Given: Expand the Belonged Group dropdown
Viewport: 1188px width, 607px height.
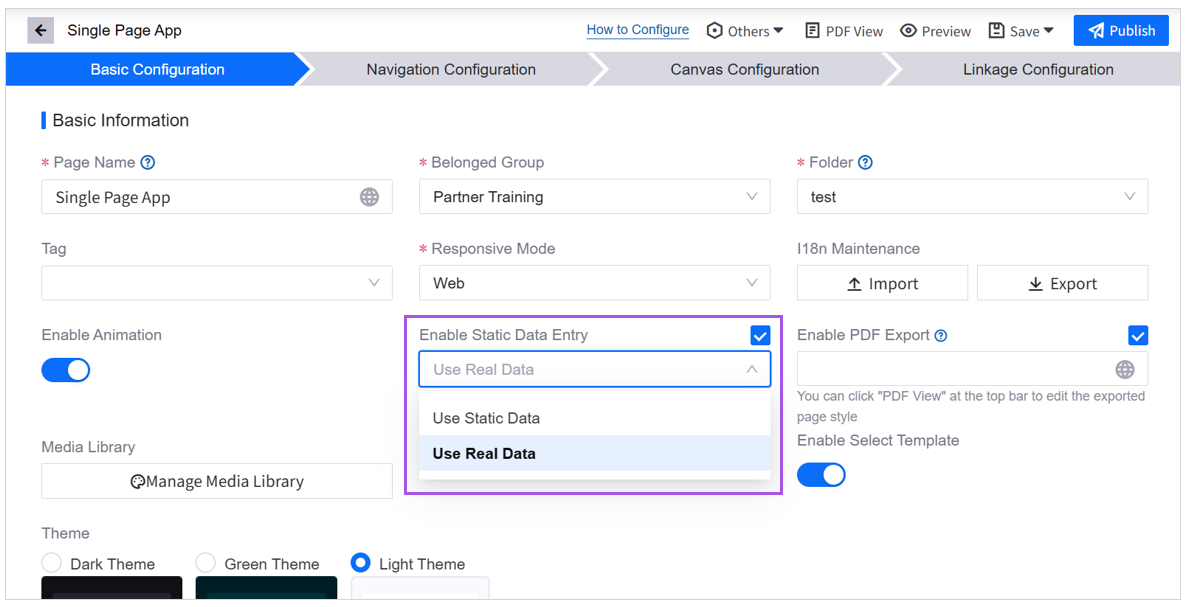Looking at the screenshot, I should point(594,197).
